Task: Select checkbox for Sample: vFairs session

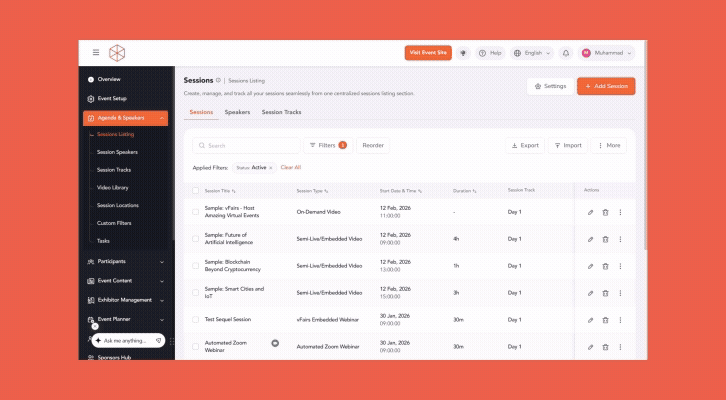Action: click(x=196, y=212)
